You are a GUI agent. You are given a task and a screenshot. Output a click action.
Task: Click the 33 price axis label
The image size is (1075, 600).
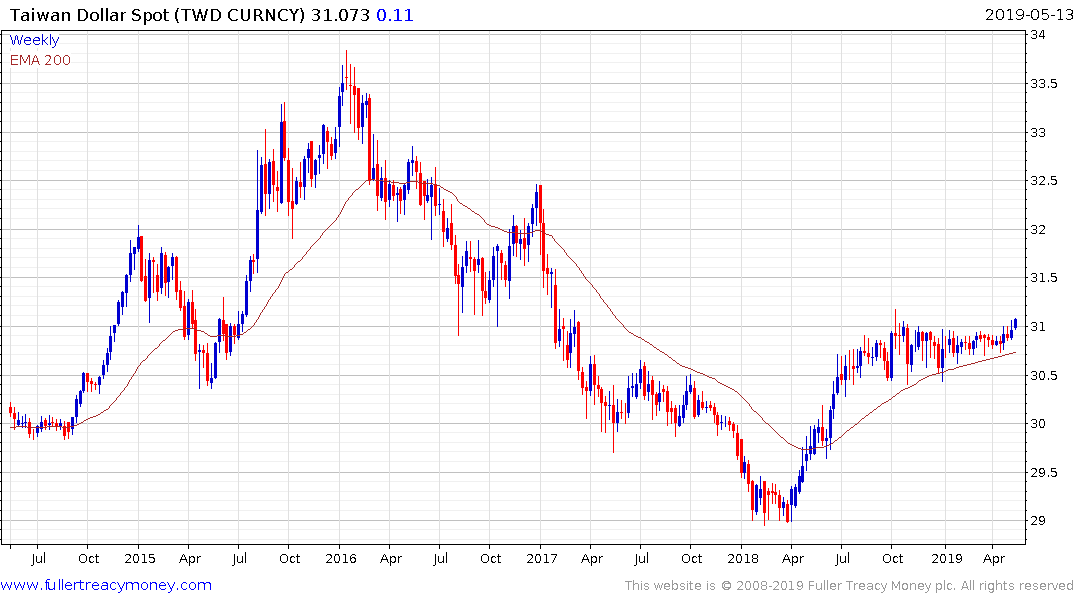point(1037,132)
